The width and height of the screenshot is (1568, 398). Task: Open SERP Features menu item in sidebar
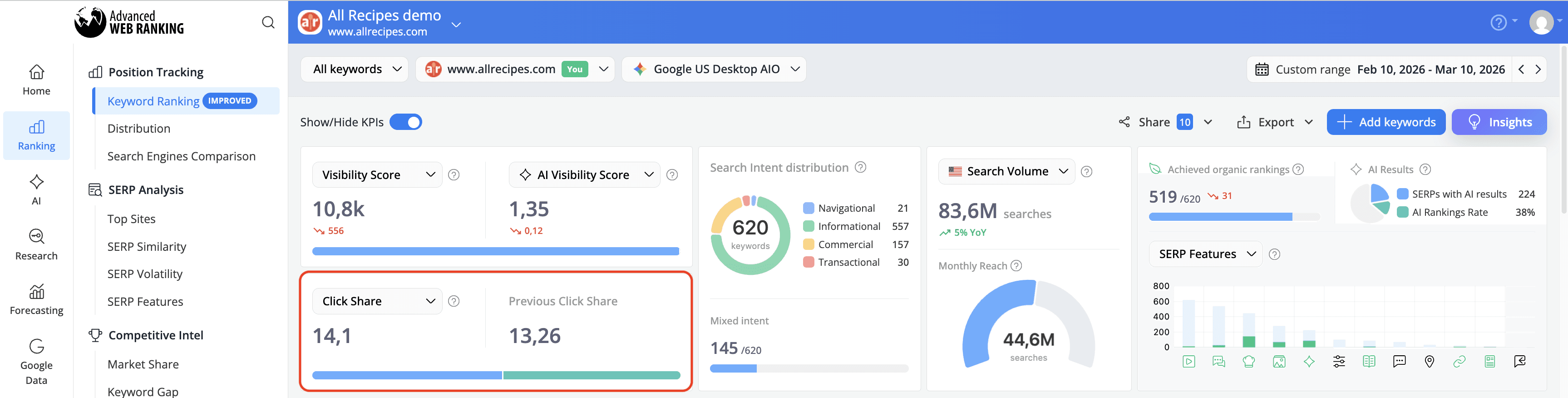coord(145,302)
